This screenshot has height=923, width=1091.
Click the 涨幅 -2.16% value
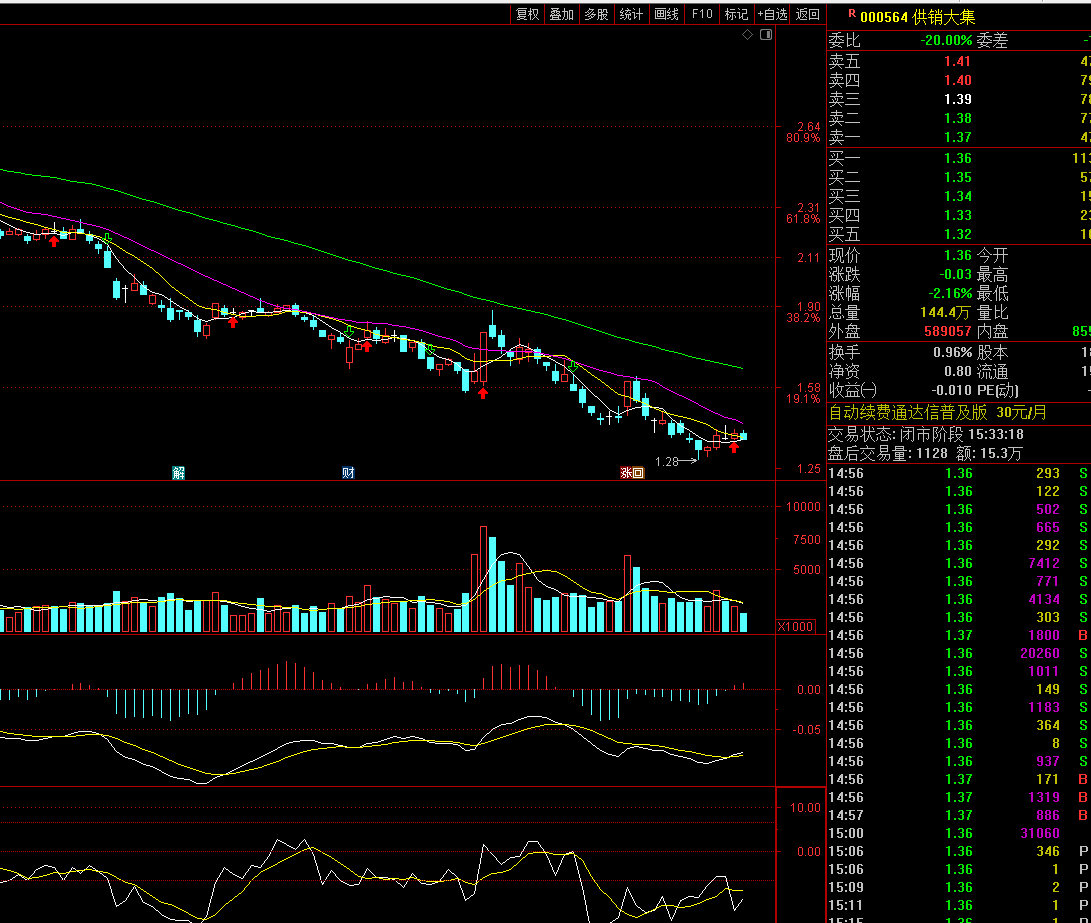950,294
